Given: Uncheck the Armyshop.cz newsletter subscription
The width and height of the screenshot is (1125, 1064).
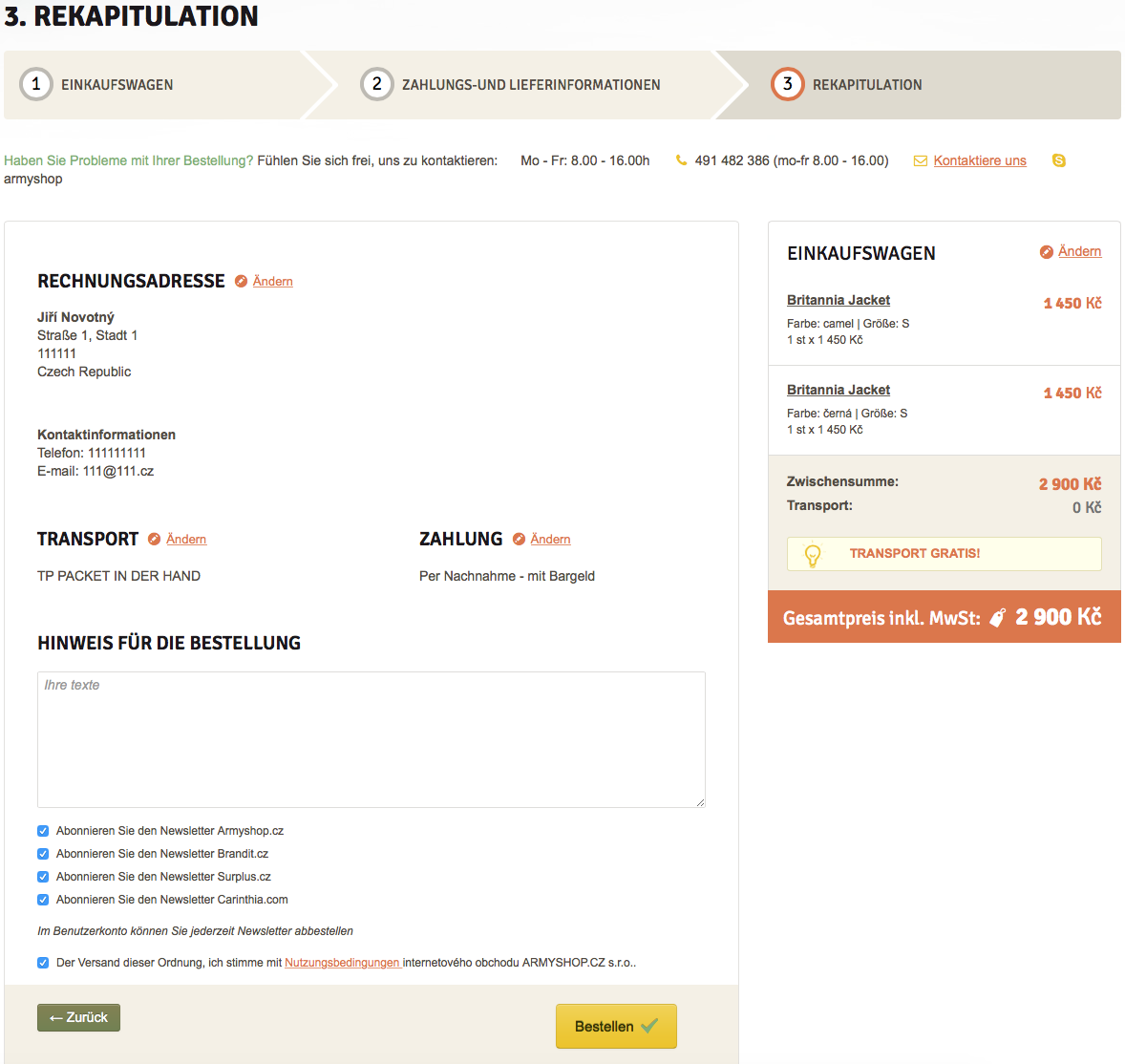Looking at the screenshot, I should point(43,831).
